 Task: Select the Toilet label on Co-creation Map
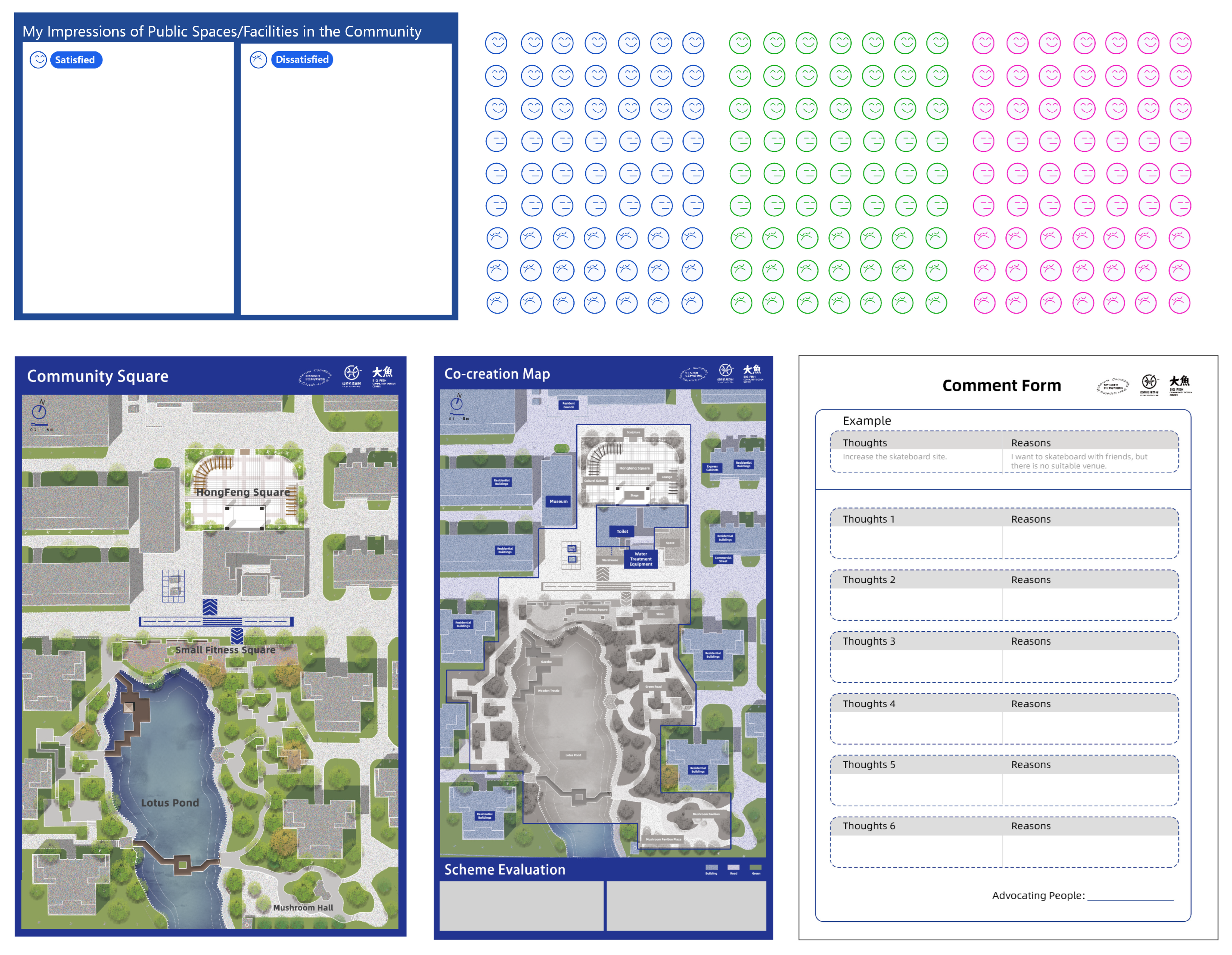pos(622,531)
